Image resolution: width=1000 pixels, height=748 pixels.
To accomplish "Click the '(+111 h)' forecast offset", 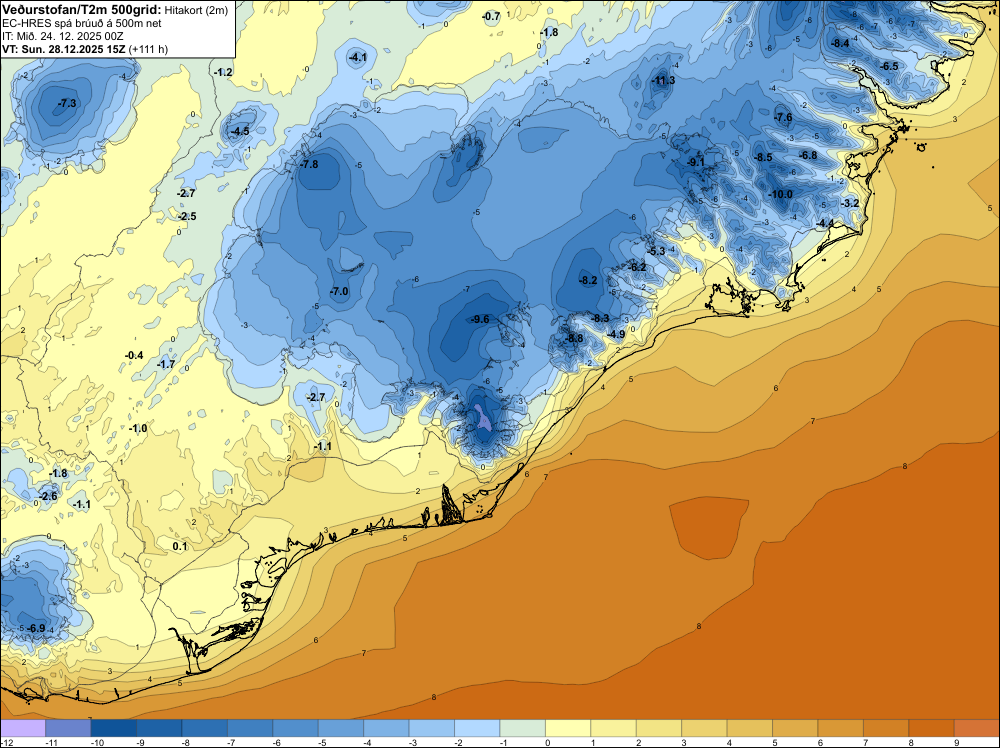I will 149,49.
